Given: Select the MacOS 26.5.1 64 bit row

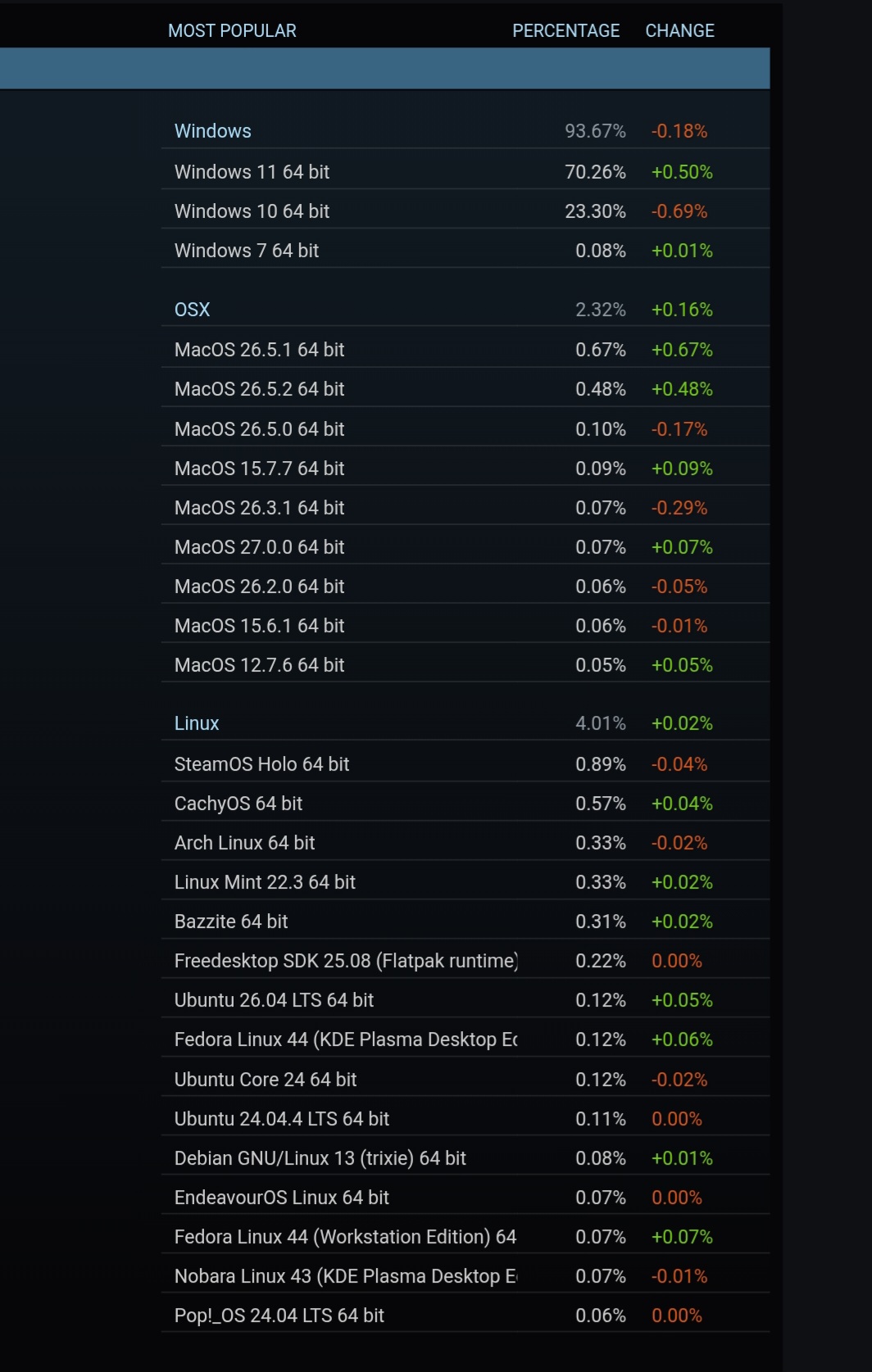Looking at the screenshot, I should point(465,350).
